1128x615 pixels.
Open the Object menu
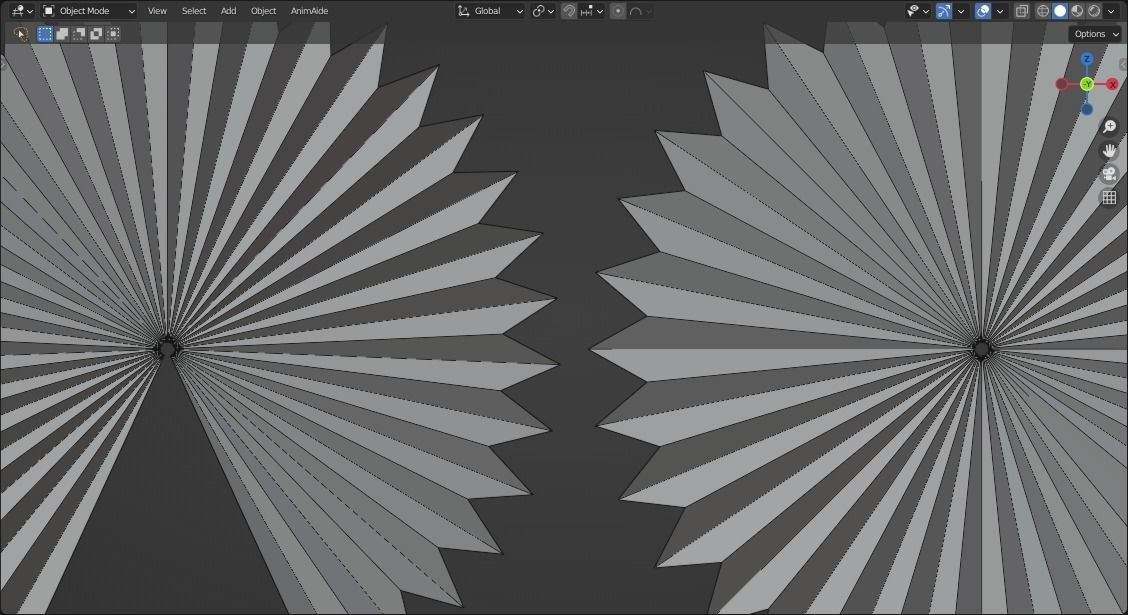coord(263,11)
